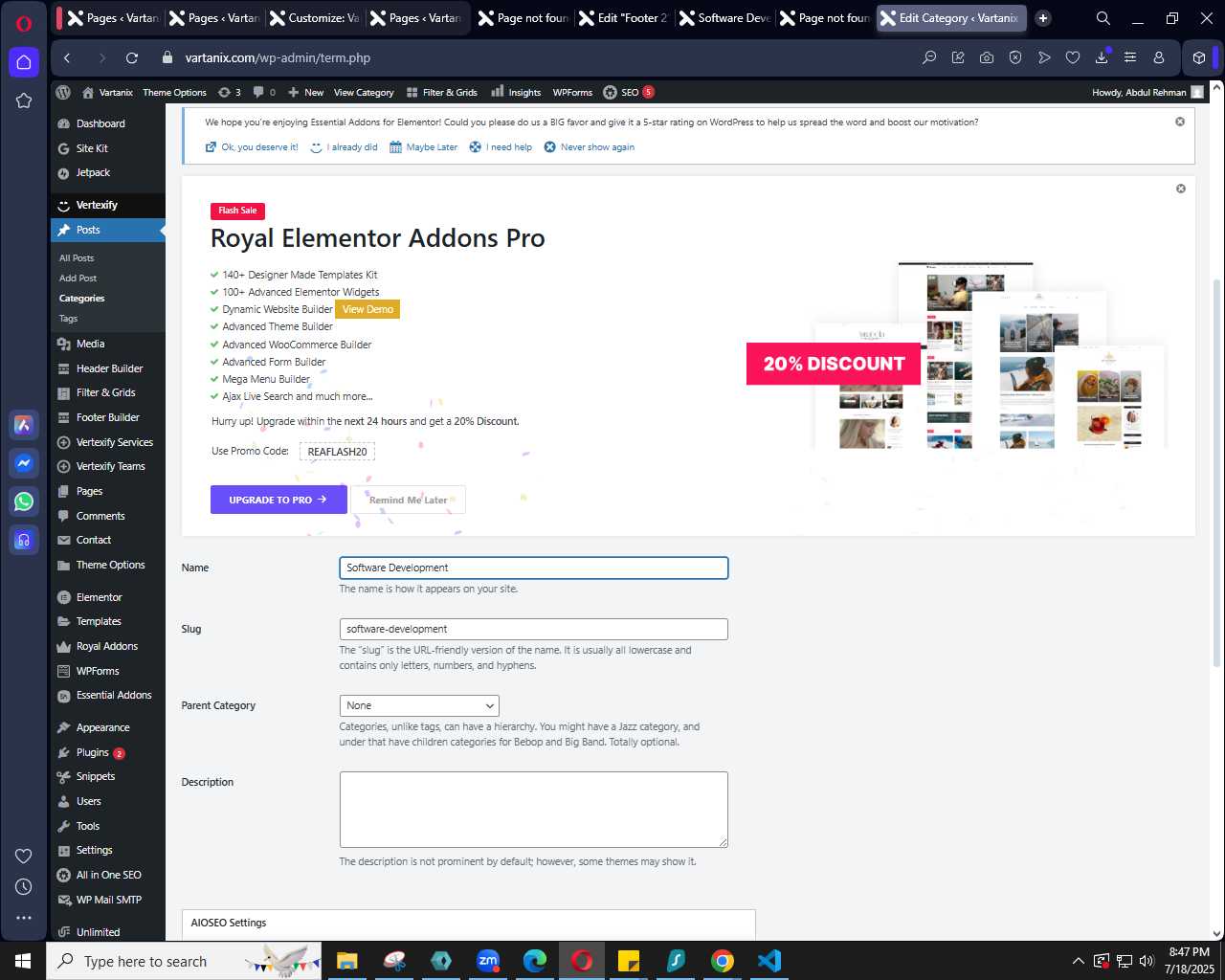The image size is (1225, 980).
Task: Open Google Chrome from taskbar
Action: [723, 961]
